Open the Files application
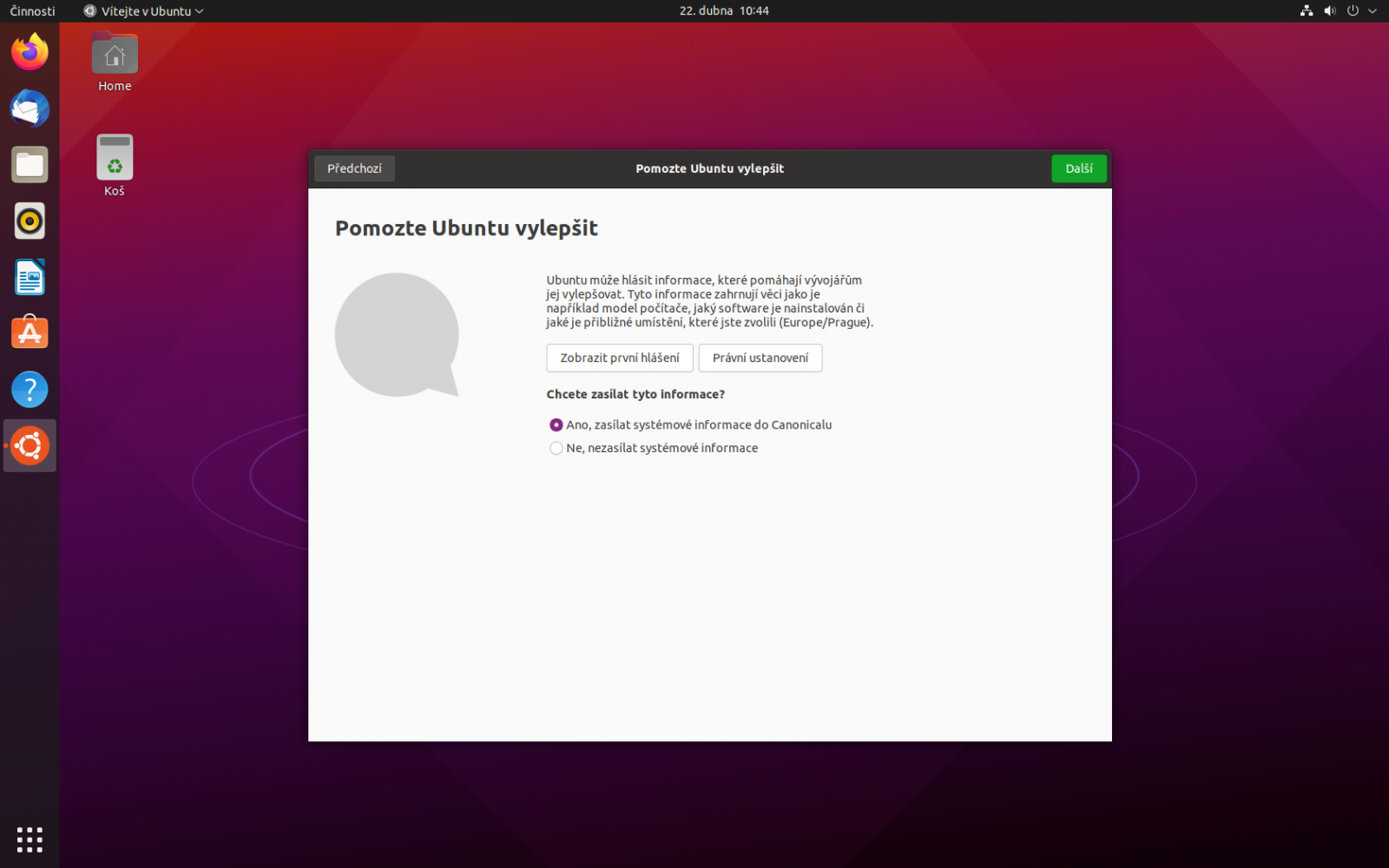The image size is (1389, 868). pos(30,164)
